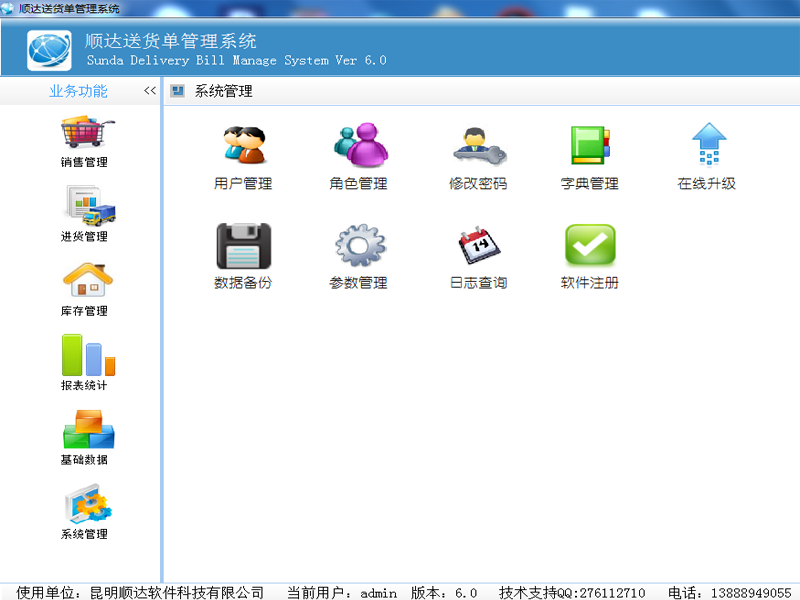Launch 在线升级 online upgrade arrow icon
Image resolution: width=800 pixels, height=600 pixels.
tap(708, 146)
